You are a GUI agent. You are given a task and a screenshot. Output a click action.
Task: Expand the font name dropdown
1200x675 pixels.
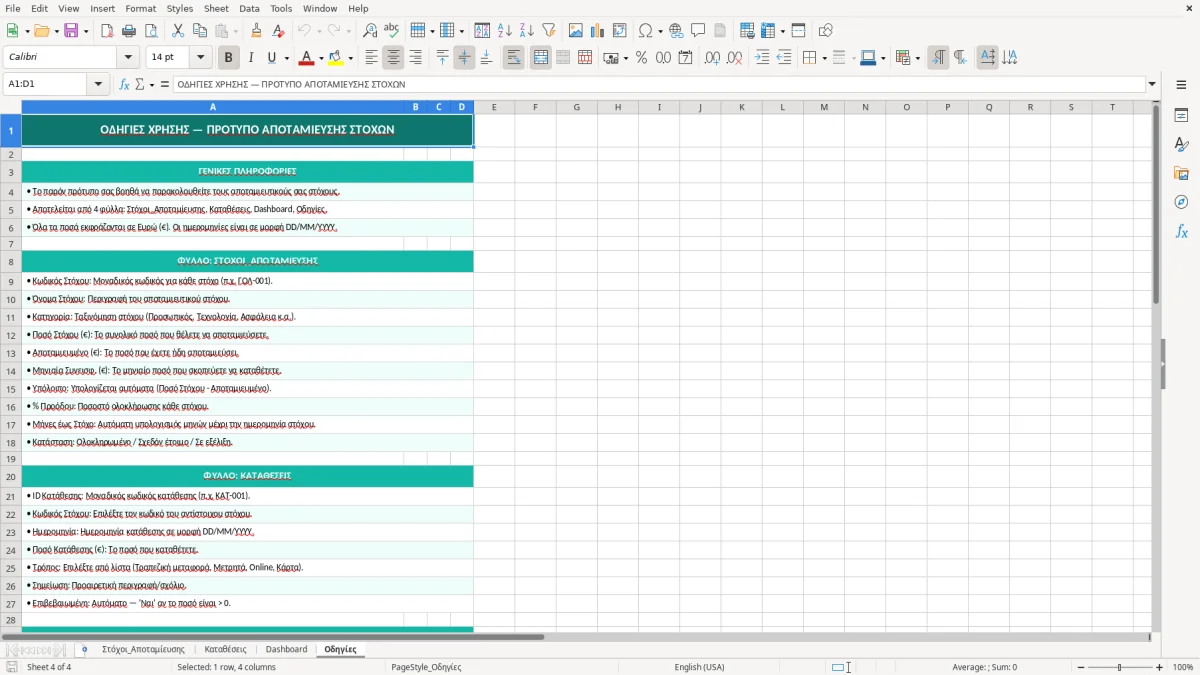coord(128,58)
